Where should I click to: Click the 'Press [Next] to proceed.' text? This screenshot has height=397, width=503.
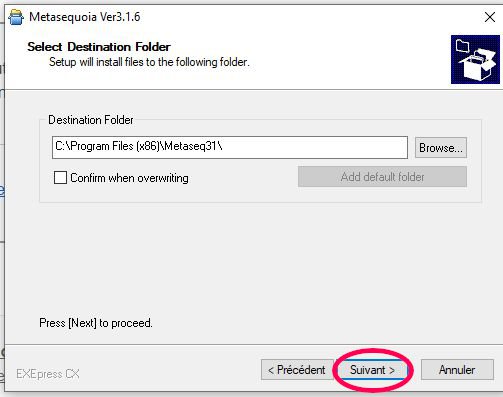point(96,323)
